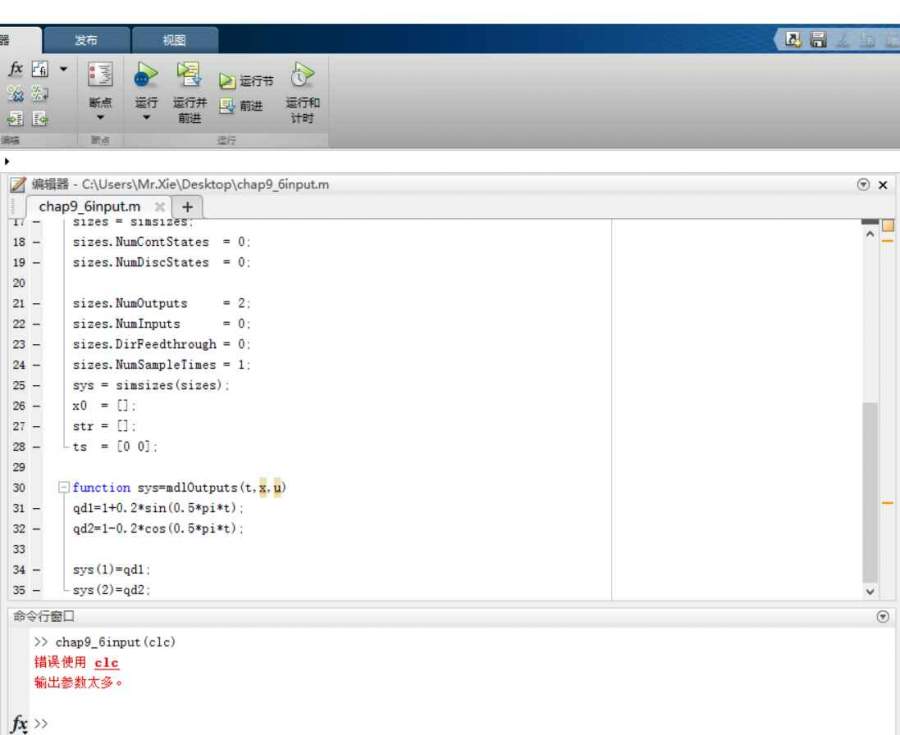Click the 命令行窗口 panel title
The width and height of the screenshot is (900, 735).
pos(44,617)
